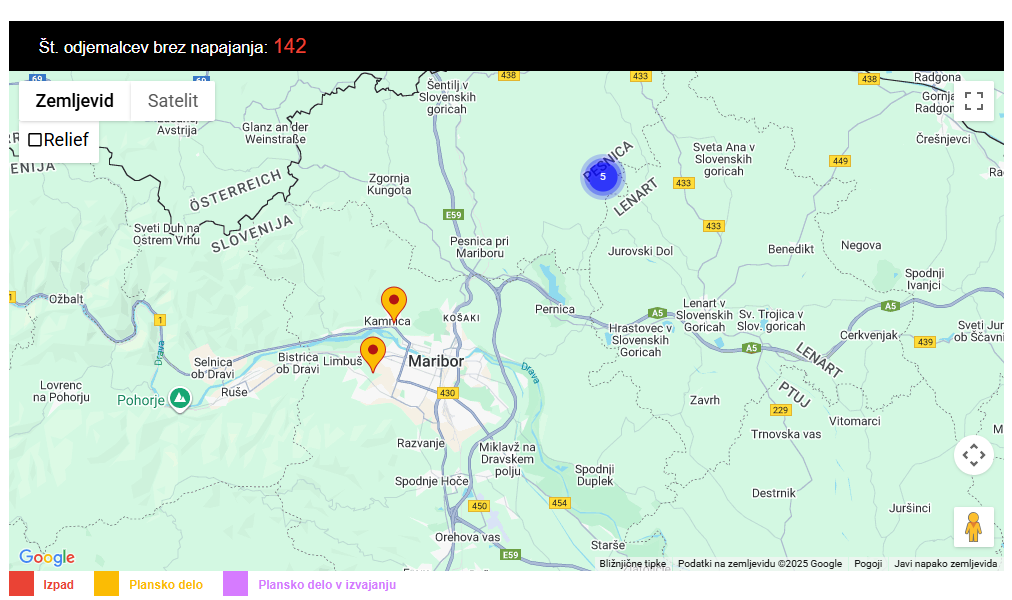Screen dimensions: 1012x600
Task: Open the Pogoji terms link
Action: pyautogui.click(x=867, y=564)
